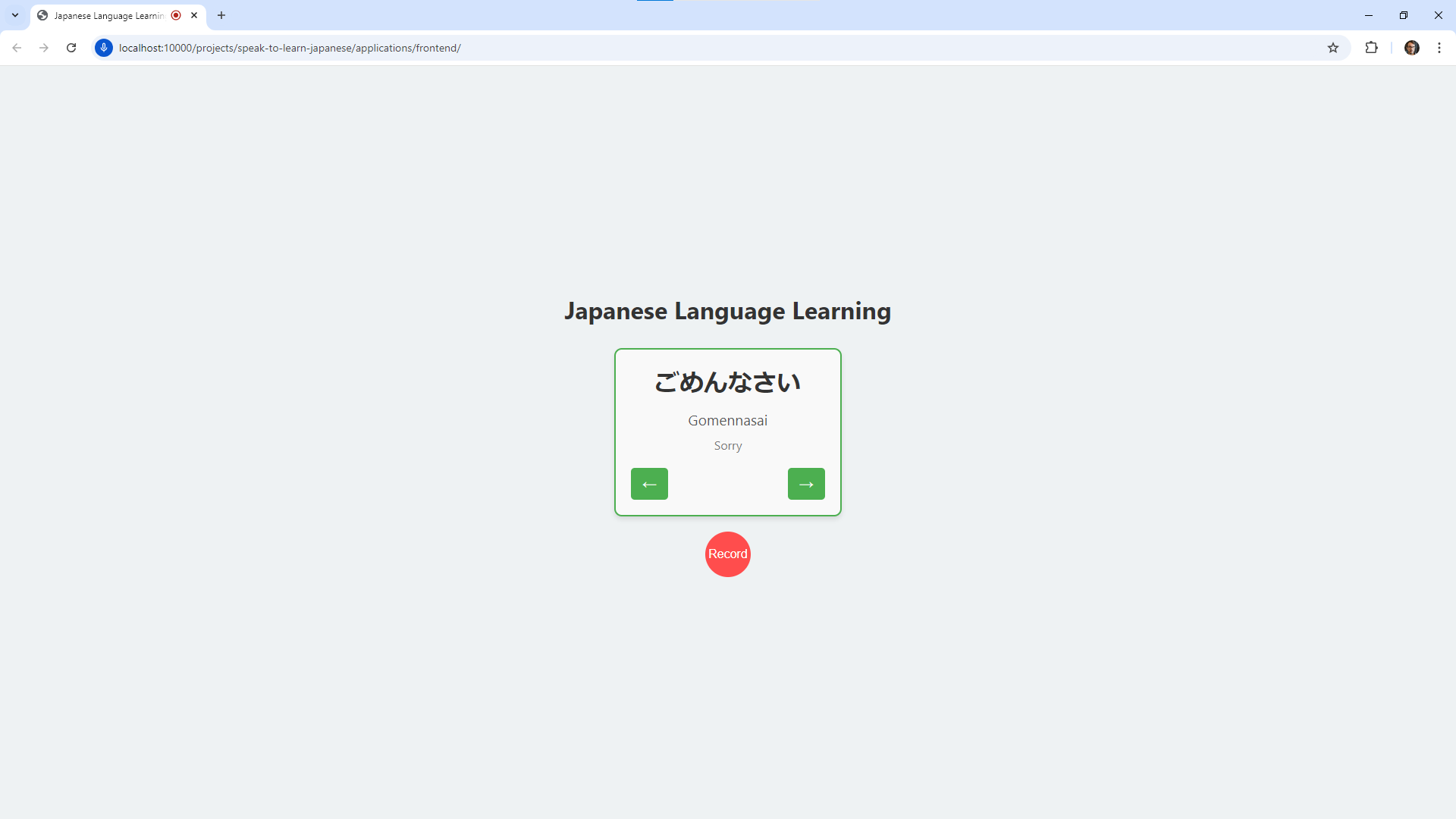The image size is (1456, 819).
Task: Click the microphone permission icon in address bar
Action: click(x=104, y=48)
